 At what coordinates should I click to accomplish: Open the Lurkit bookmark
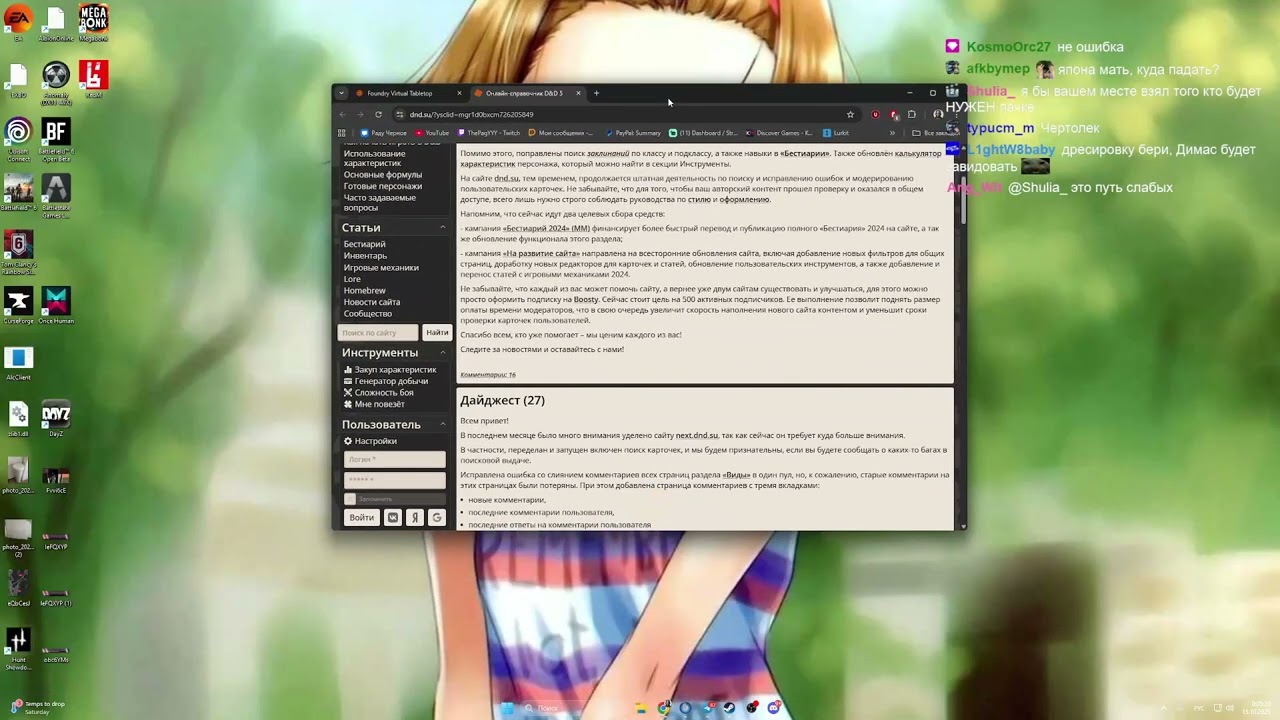(836, 133)
